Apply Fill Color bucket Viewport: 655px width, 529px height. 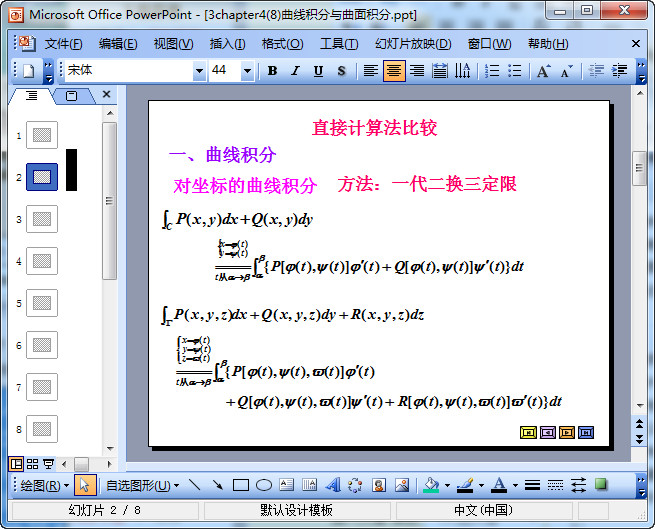pos(432,485)
